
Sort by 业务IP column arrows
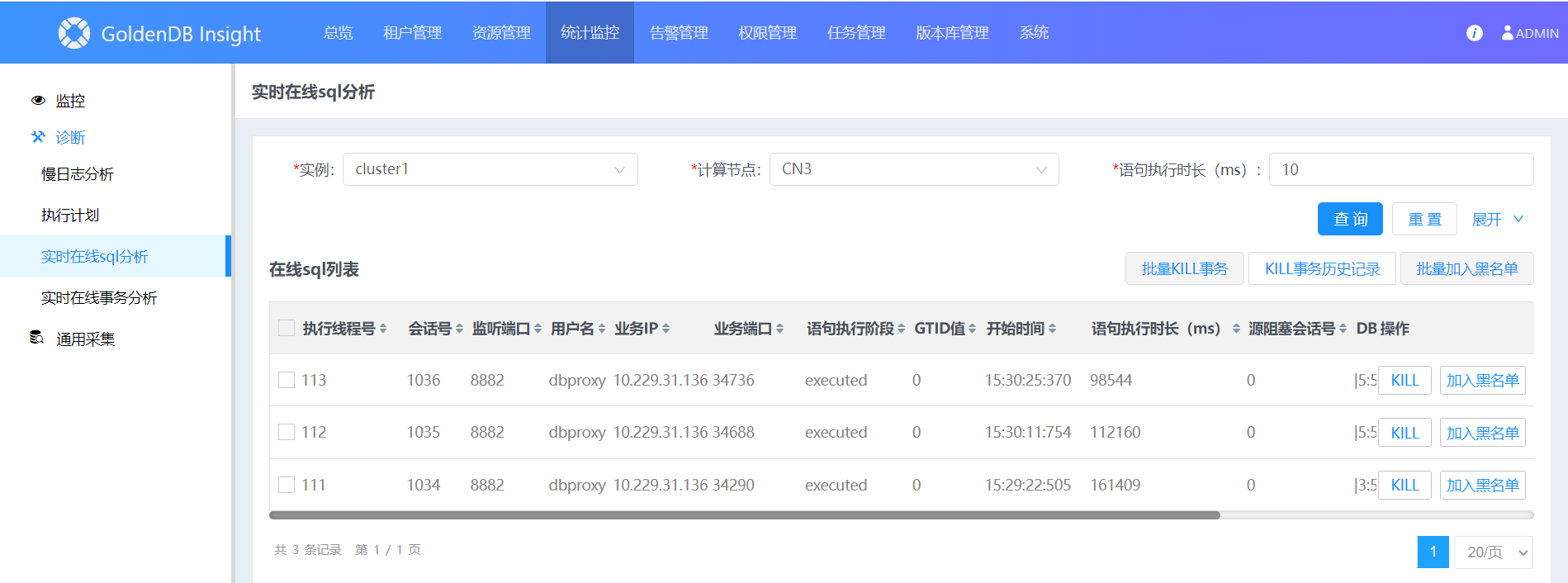click(666, 329)
